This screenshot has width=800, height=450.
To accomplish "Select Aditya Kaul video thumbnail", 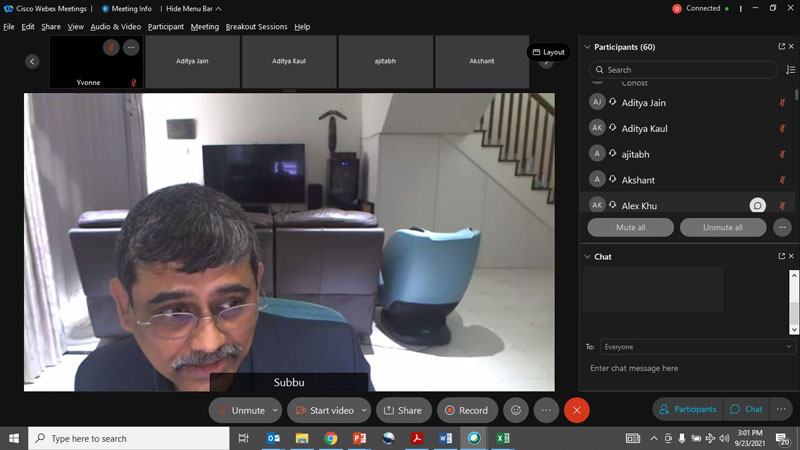I will (x=289, y=61).
